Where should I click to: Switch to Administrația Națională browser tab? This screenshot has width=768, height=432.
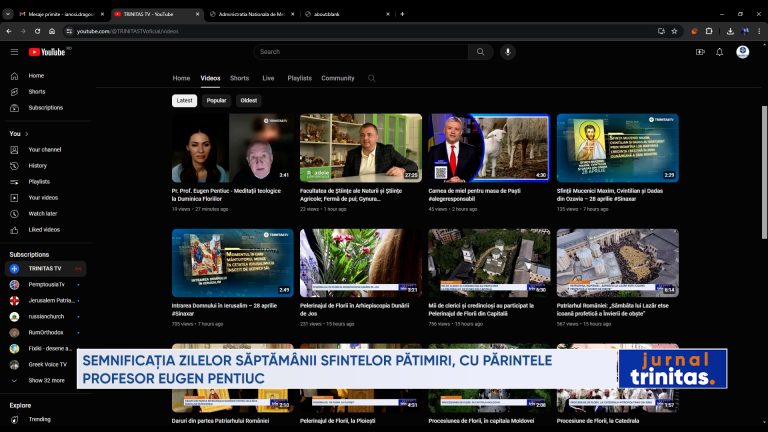pyautogui.click(x=251, y=14)
